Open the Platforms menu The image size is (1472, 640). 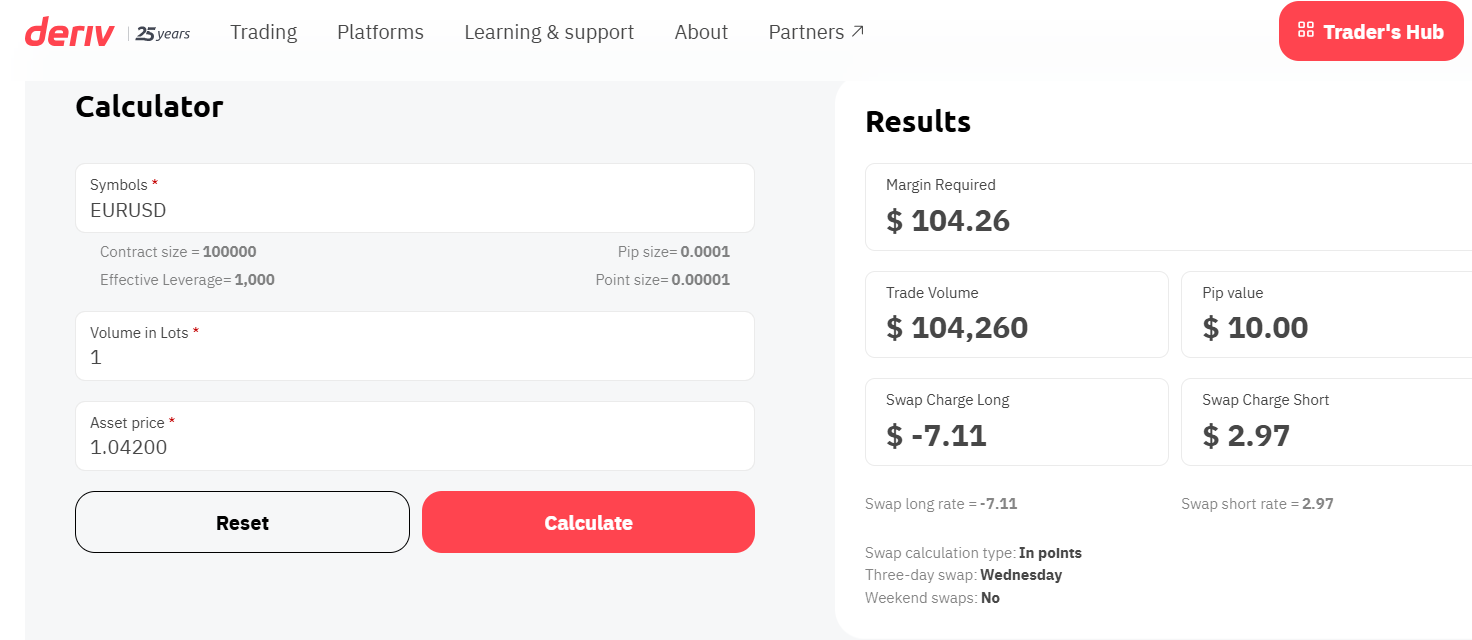point(380,32)
